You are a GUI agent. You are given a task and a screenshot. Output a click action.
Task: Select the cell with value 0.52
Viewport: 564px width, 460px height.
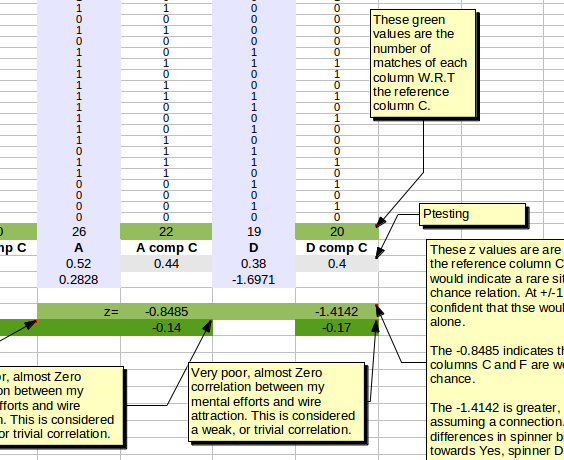(79, 264)
